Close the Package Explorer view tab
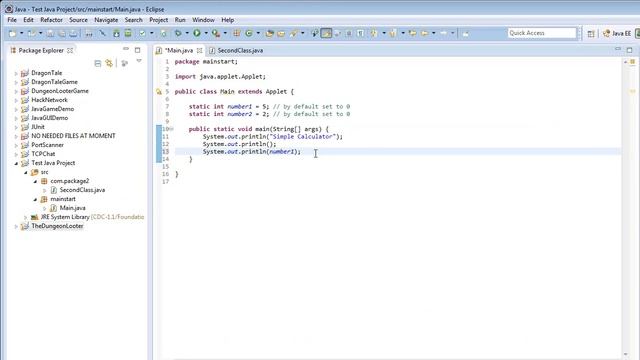This screenshot has width=640, height=360. 70,50
